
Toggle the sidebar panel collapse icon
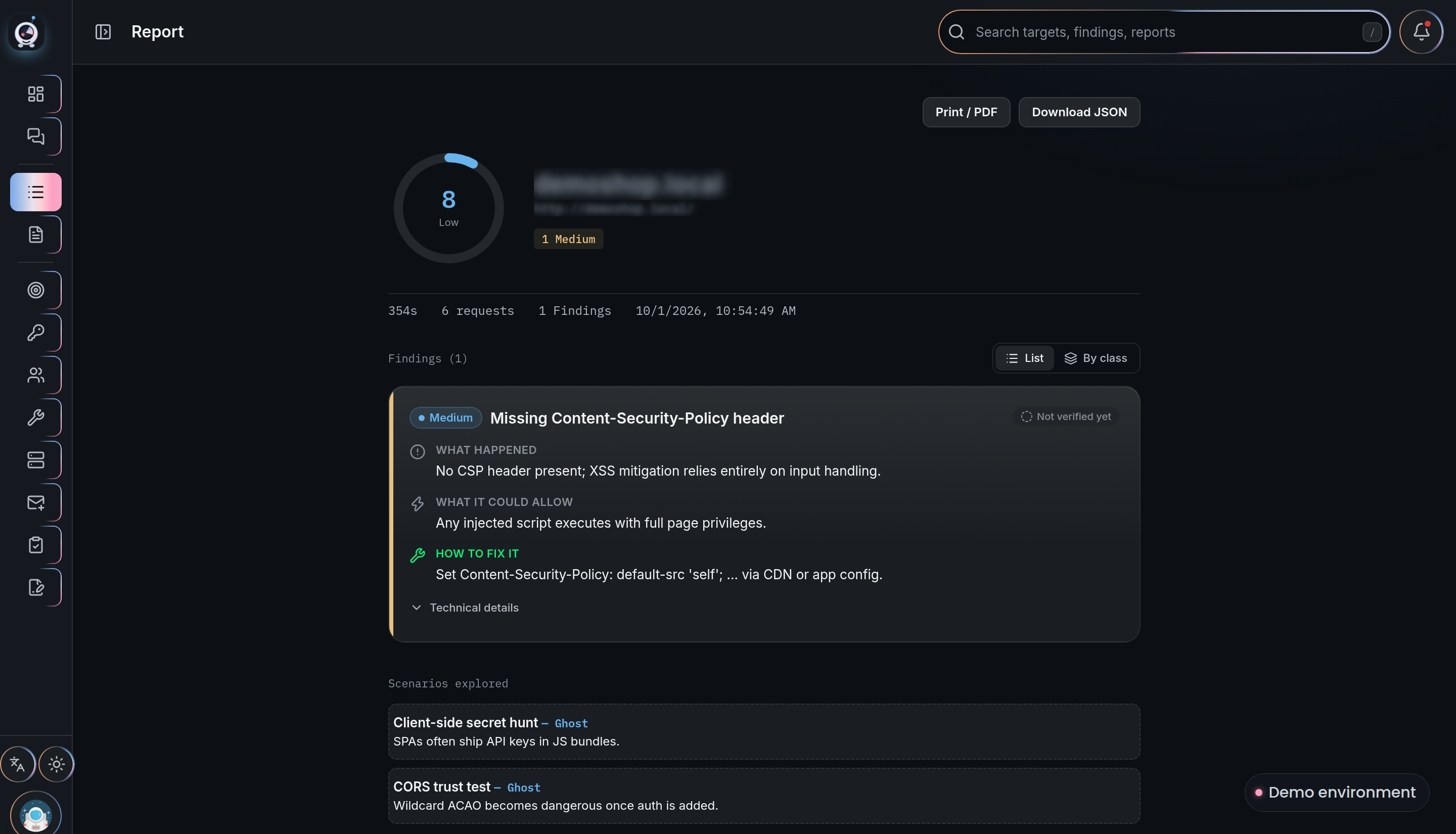(103, 31)
